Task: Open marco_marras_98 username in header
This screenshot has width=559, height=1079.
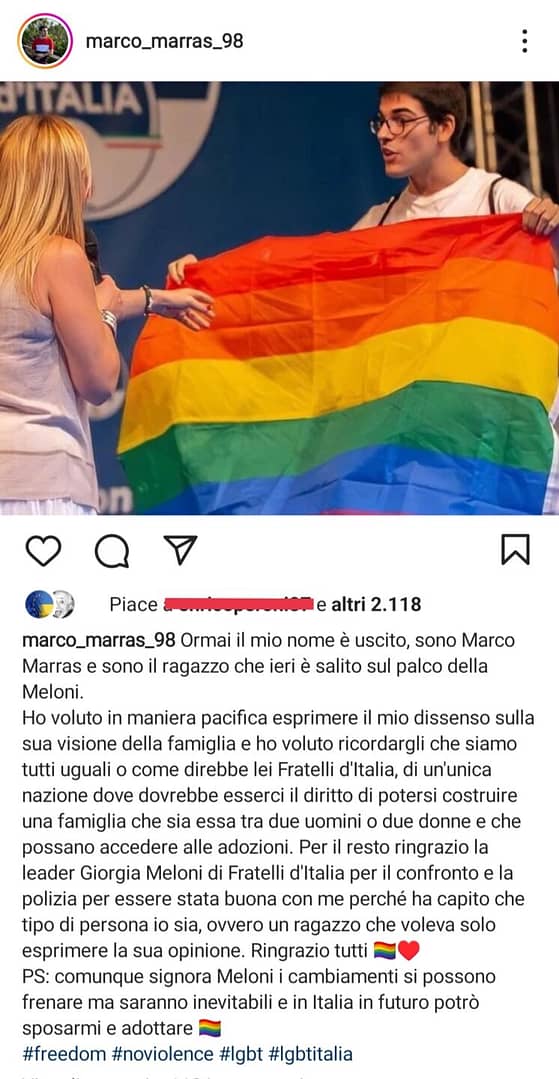Action: [x=165, y=41]
